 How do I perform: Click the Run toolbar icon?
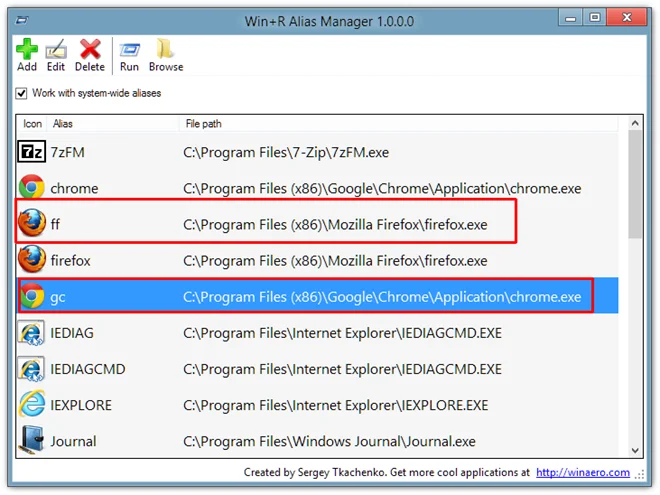click(x=129, y=50)
